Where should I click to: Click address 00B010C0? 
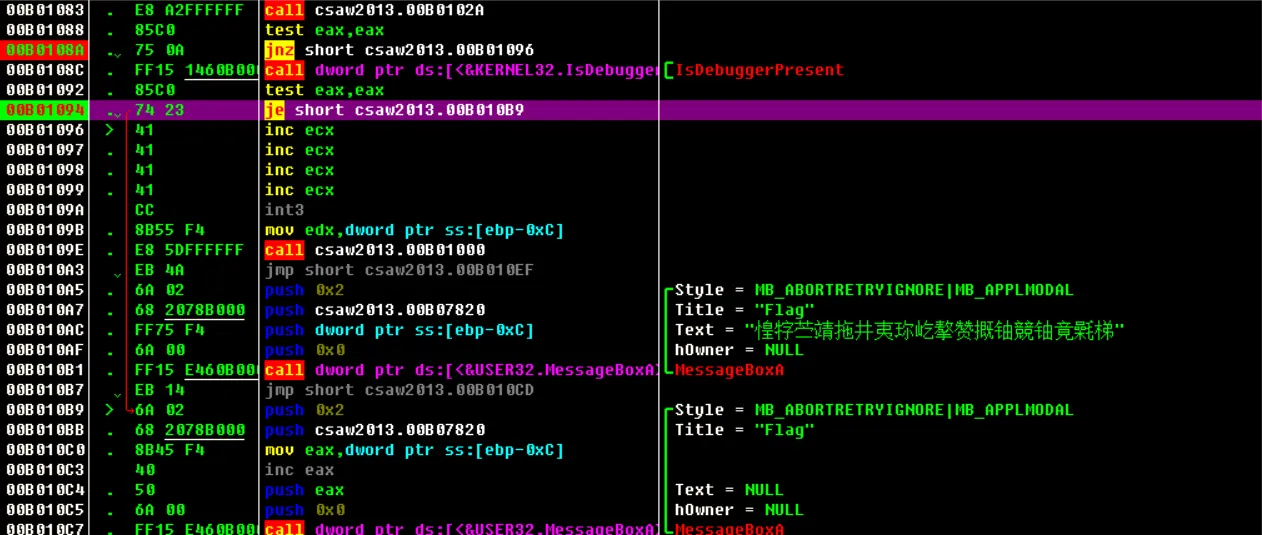coord(45,450)
